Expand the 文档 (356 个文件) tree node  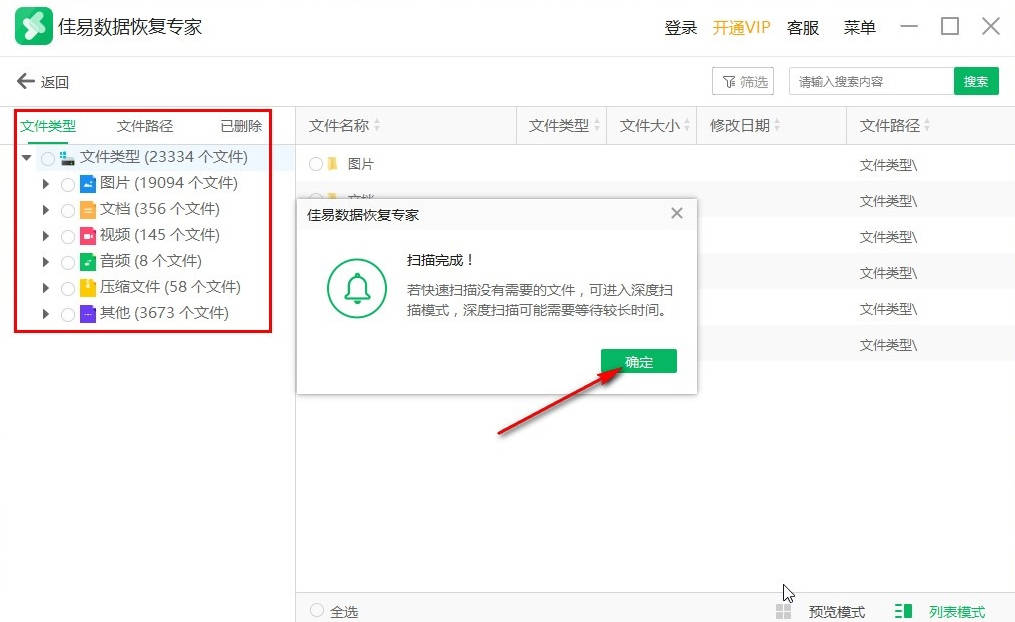pyautogui.click(x=45, y=210)
